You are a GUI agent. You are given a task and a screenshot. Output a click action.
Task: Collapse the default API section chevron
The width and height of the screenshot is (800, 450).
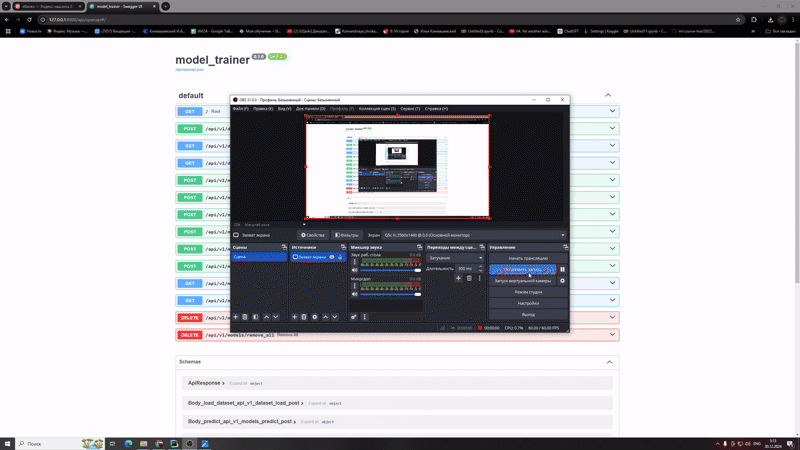coord(608,96)
